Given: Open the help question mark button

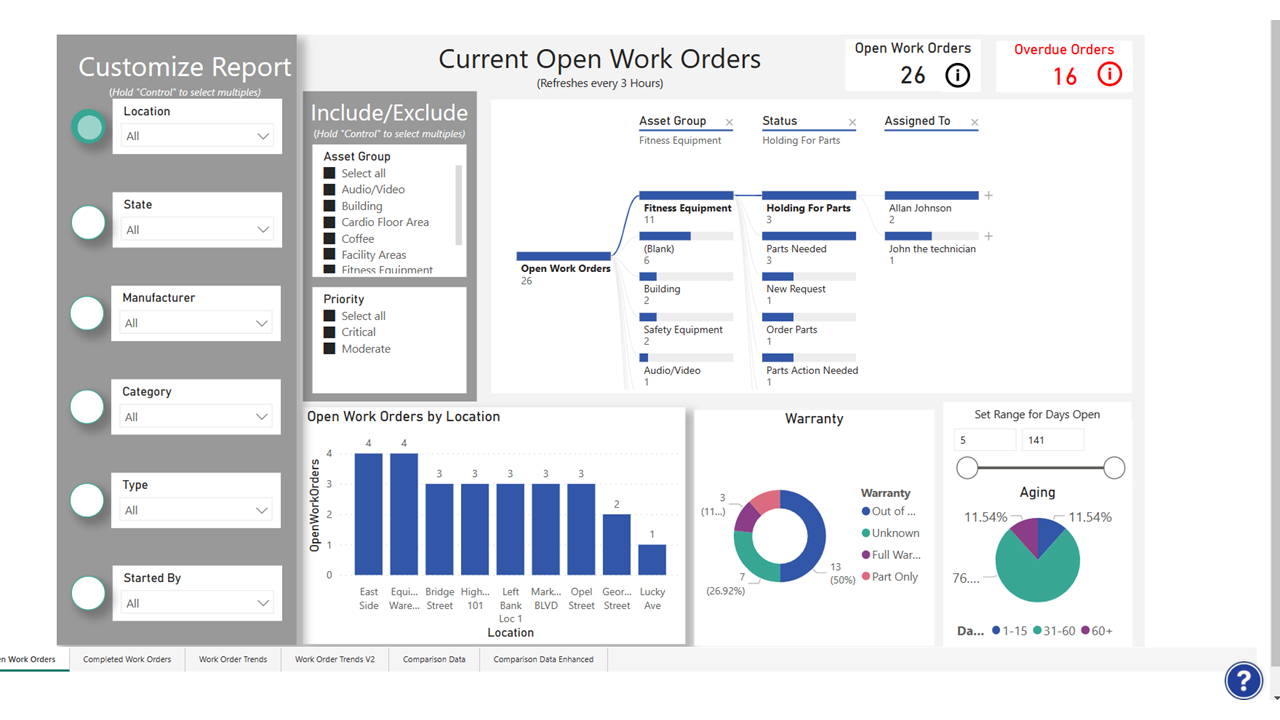Looking at the screenshot, I should (1244, 681).
